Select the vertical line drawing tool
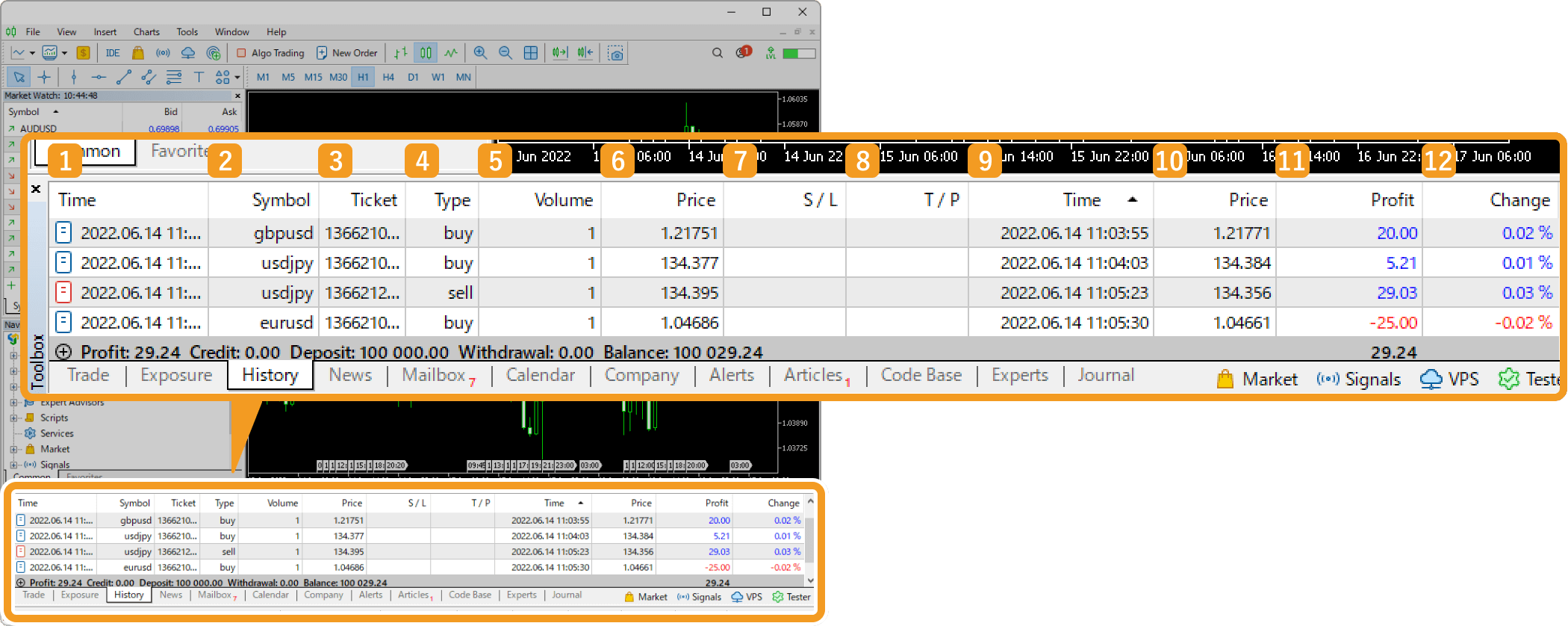The height and width of the screenshot is (626, 1568). pos(73,77)
